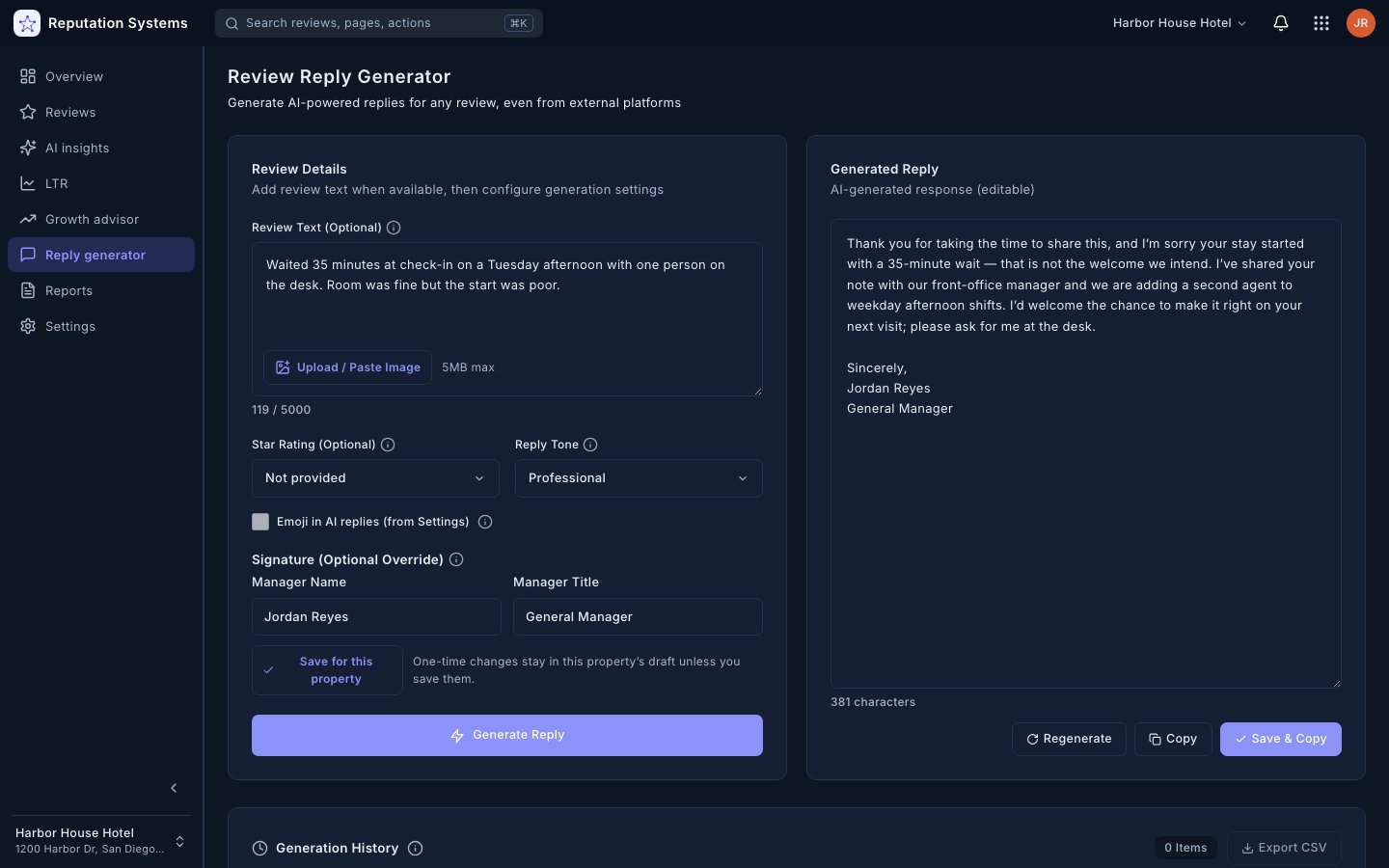Image resolution: width=1389 pixels, height=868 pixels.
Task: Collapse the sidebar with the chevron
Action: point(174,788)
